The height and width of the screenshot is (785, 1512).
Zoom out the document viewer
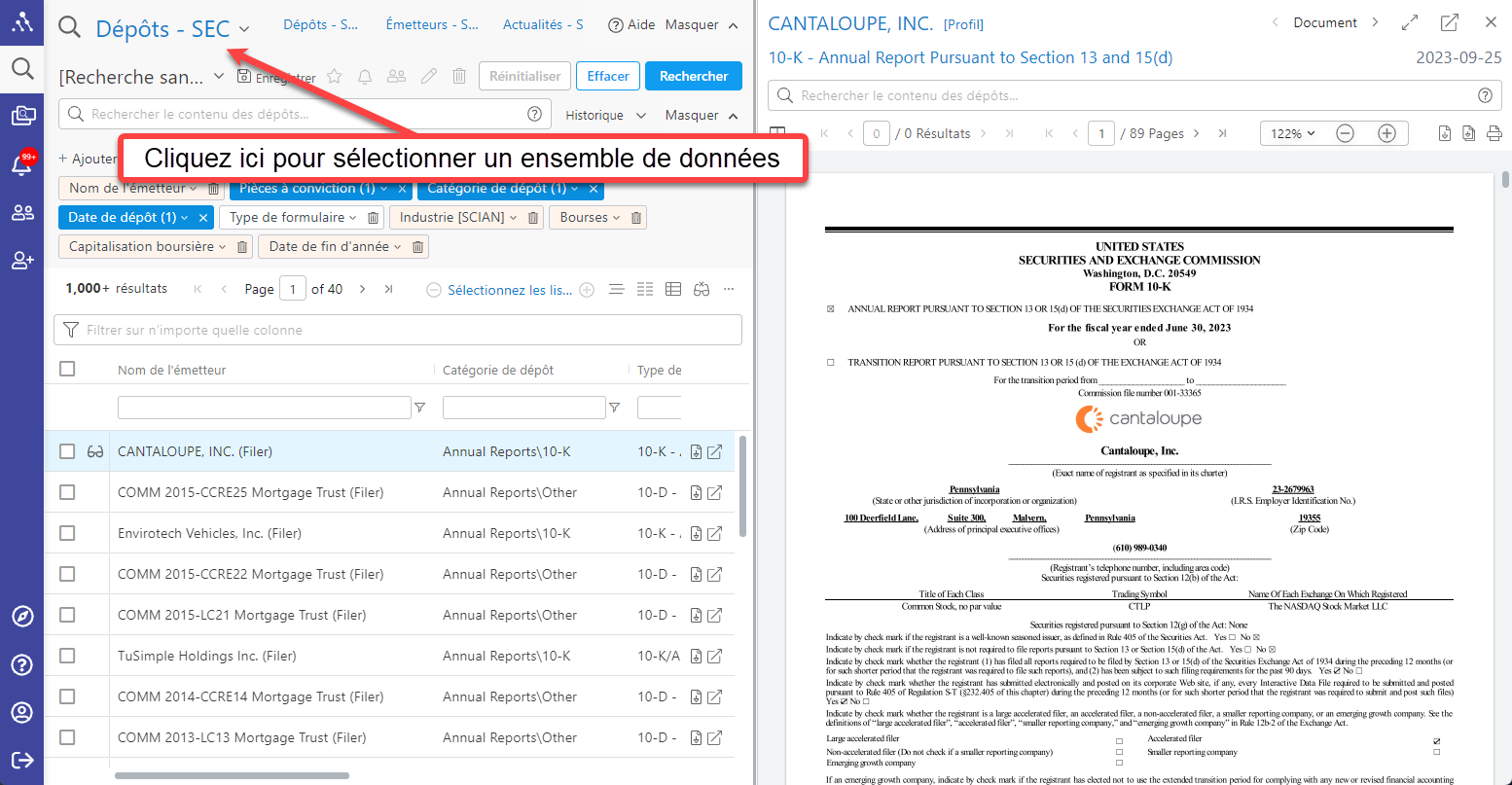(x=1345, y=133)
